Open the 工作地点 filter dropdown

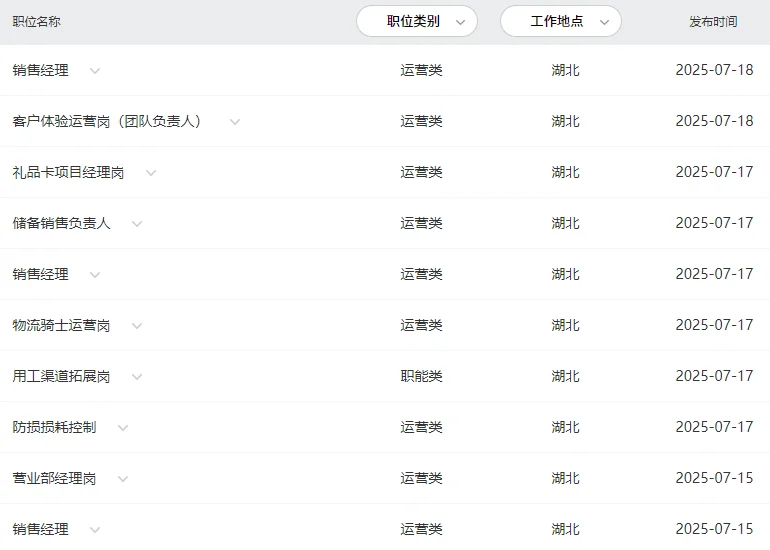click(x=561, y=21)
